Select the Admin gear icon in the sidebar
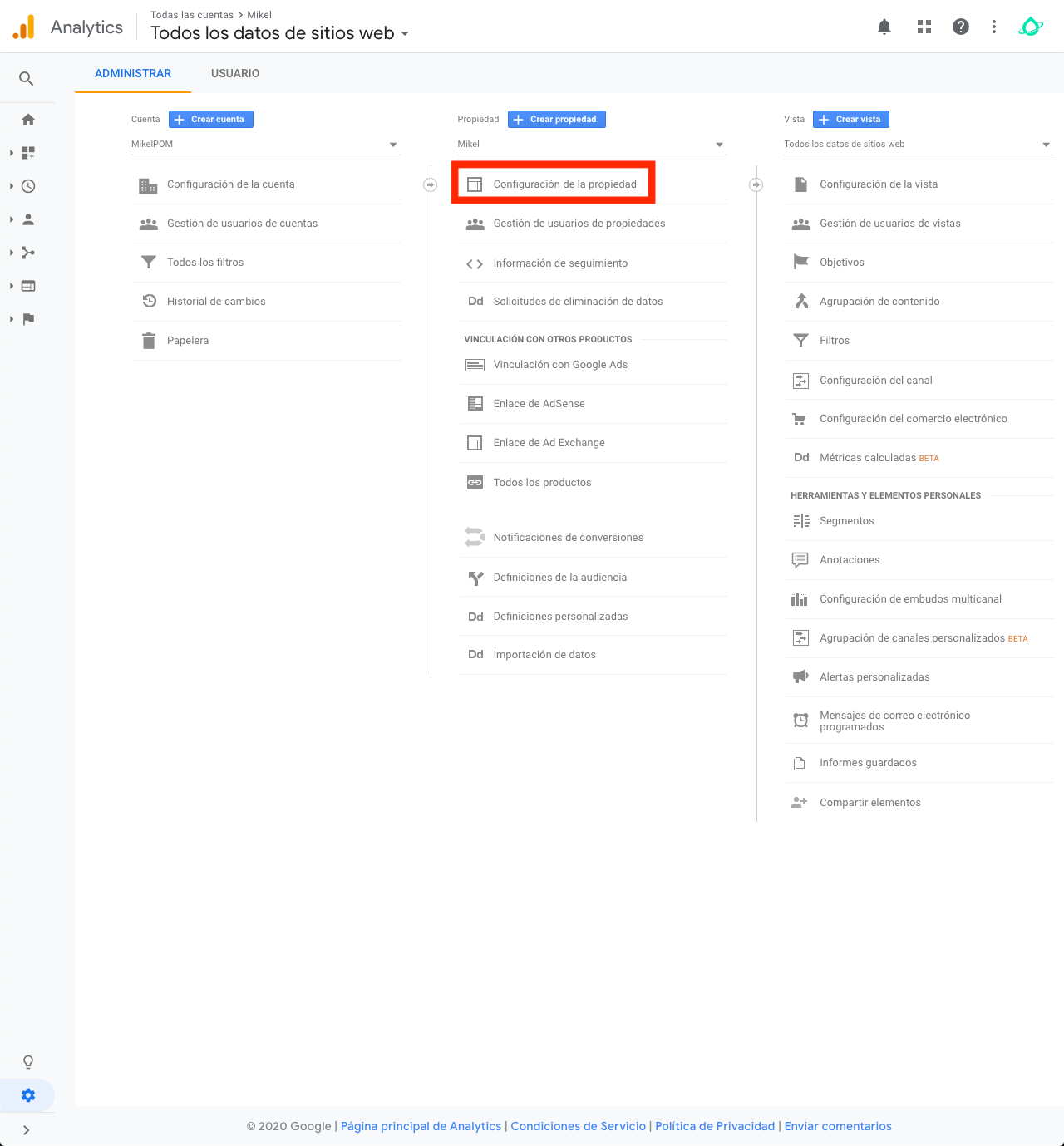 (27, 1094)
